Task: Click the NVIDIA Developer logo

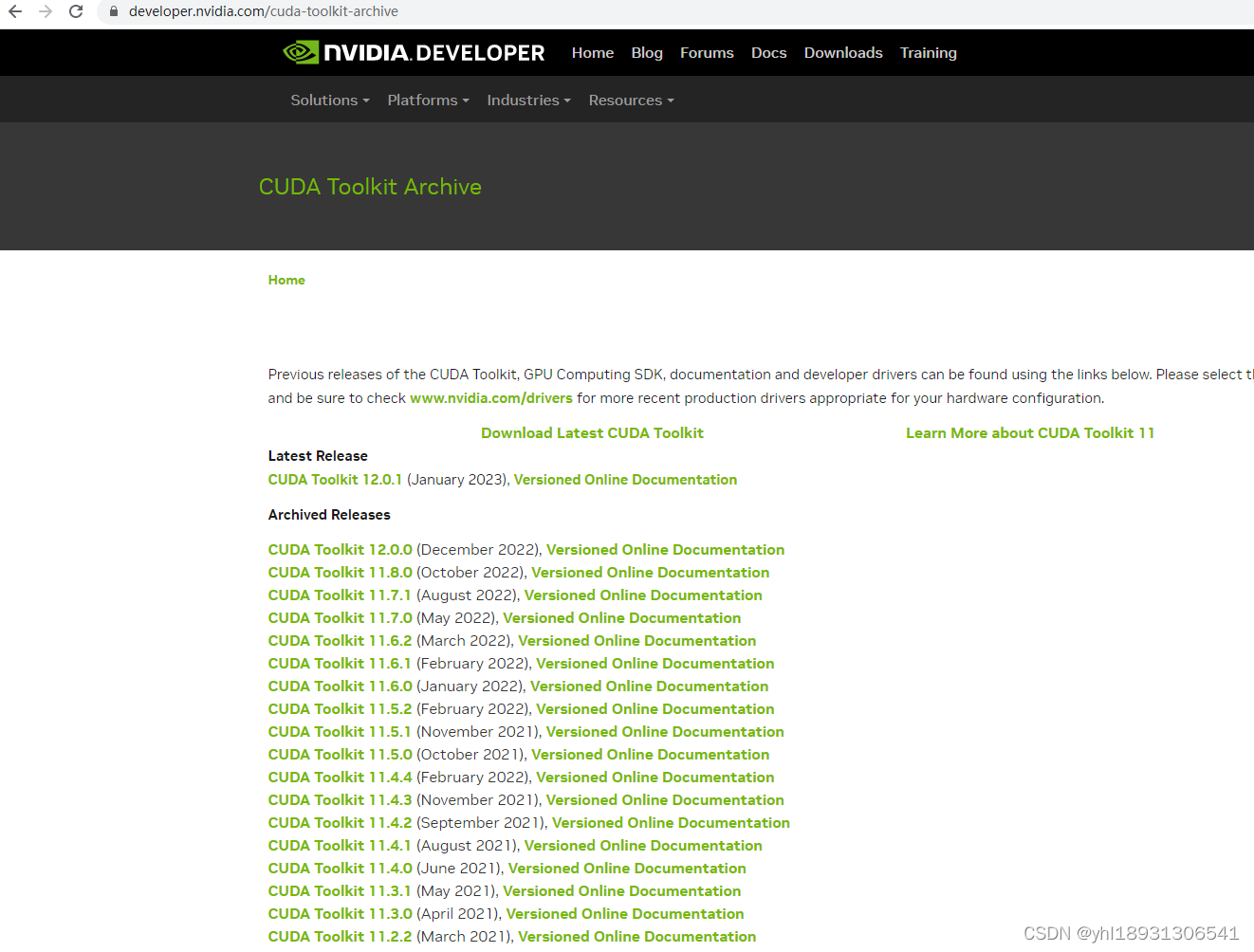Action: pos(413,52)
